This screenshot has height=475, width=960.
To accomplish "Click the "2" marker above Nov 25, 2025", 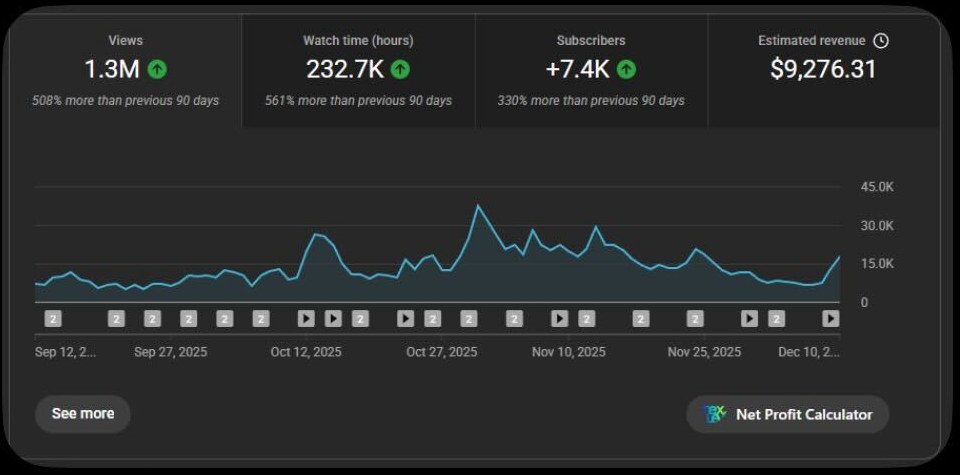I will click(695, 318).
